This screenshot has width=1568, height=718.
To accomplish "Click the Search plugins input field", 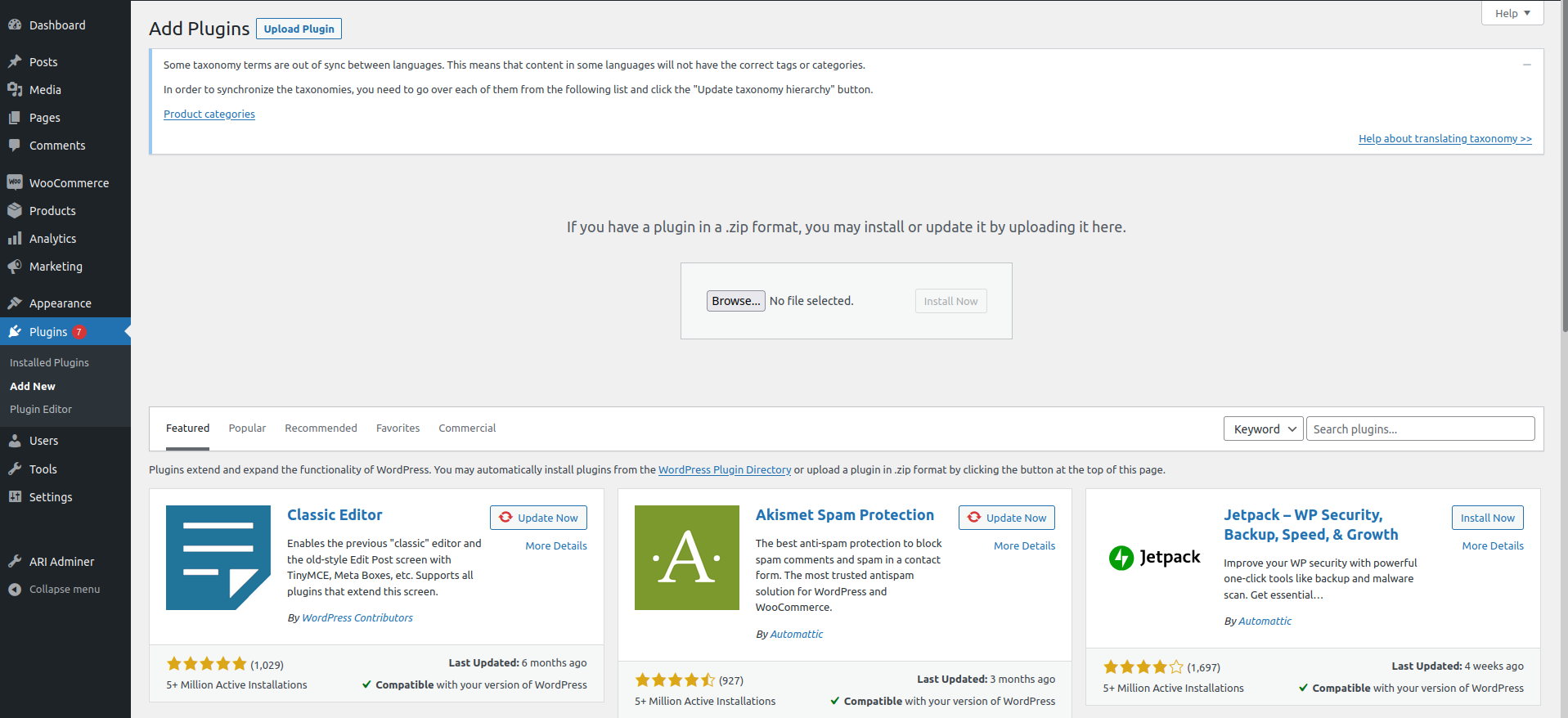I will click(1421, 429).
